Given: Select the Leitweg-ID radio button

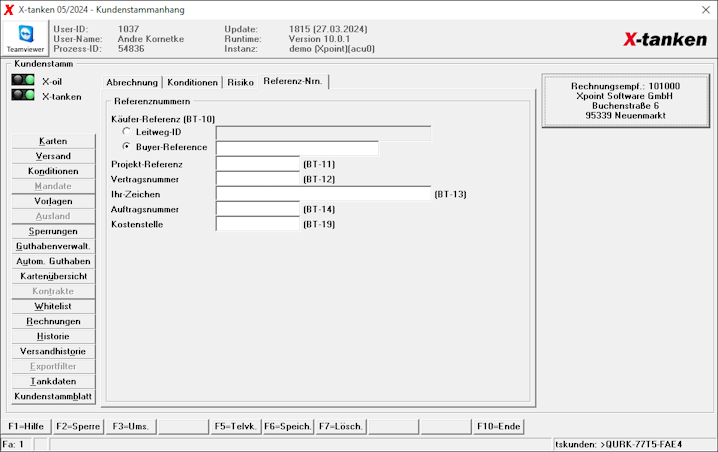Looking at the screenshot, I should pos(126,131).
